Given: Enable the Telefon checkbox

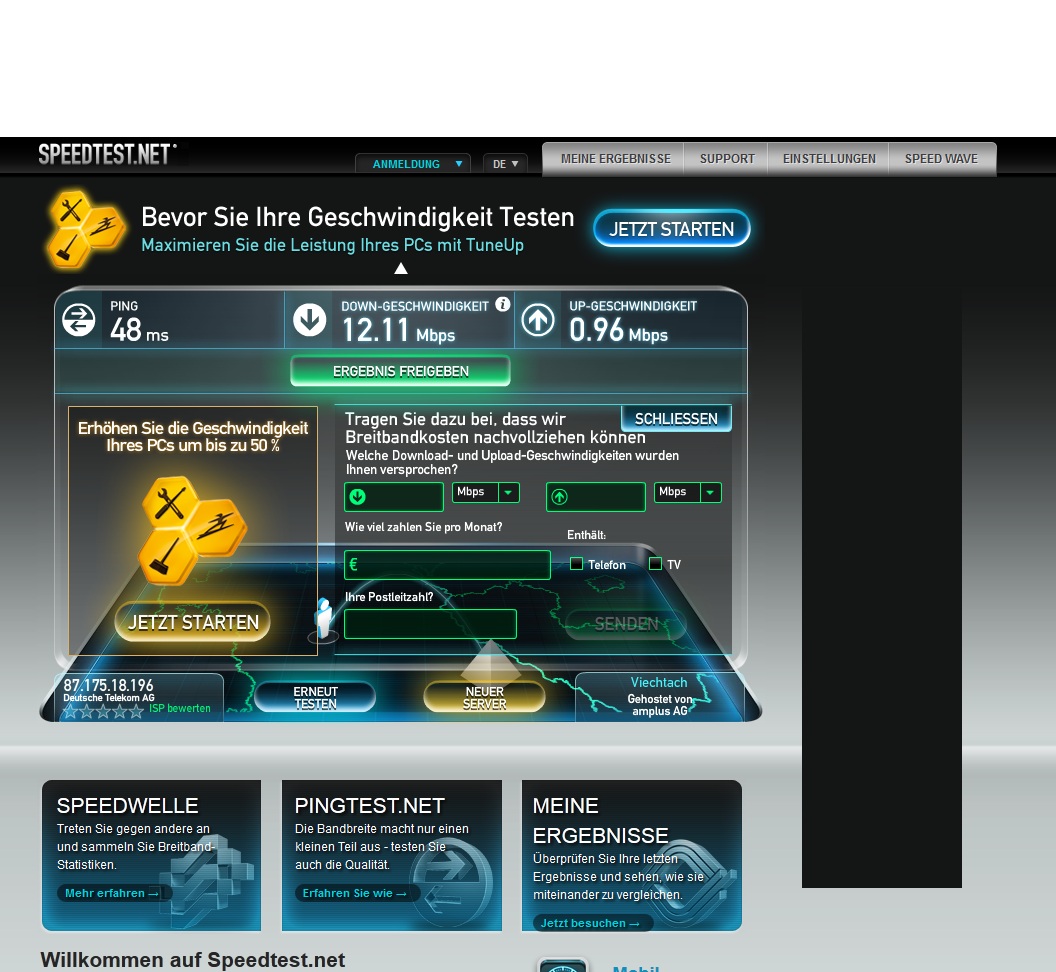Looking at the screenshot, I should coord(576,564).
